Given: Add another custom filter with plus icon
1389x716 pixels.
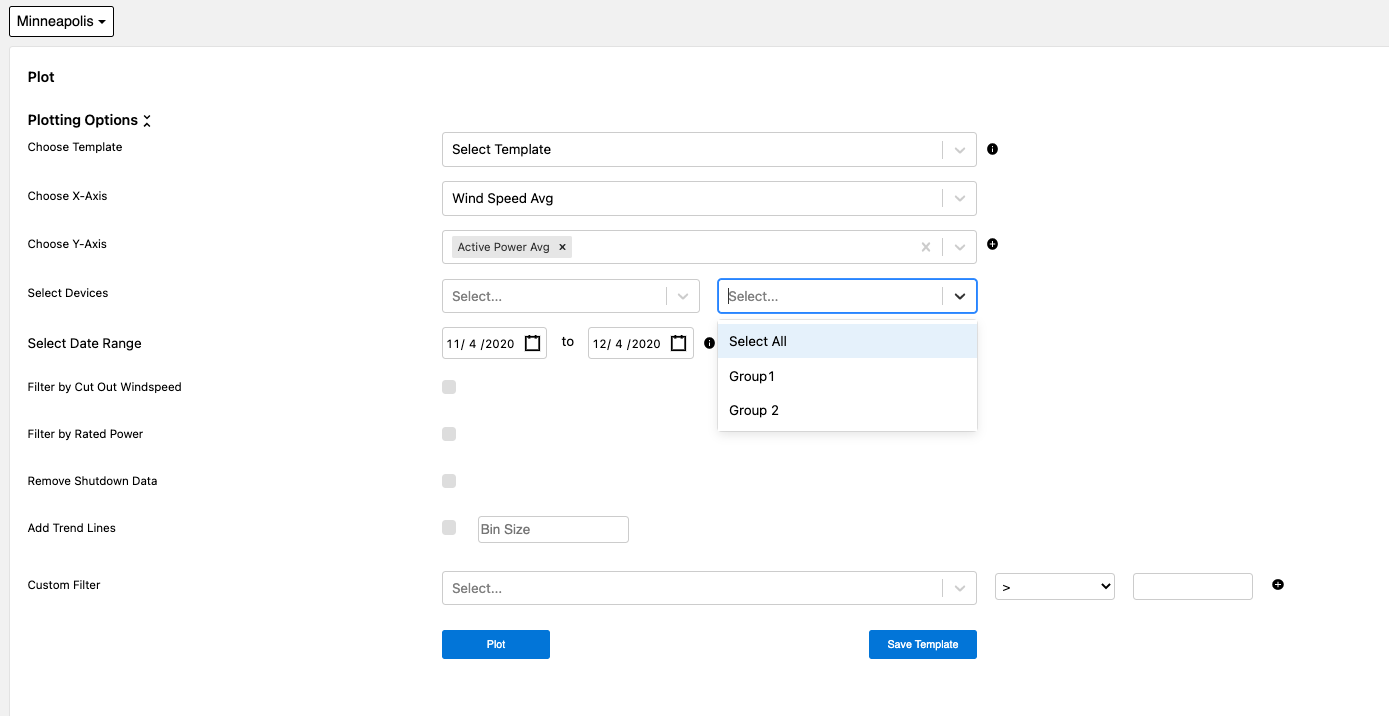Looking at the screenshot, I should (1278, 585).
